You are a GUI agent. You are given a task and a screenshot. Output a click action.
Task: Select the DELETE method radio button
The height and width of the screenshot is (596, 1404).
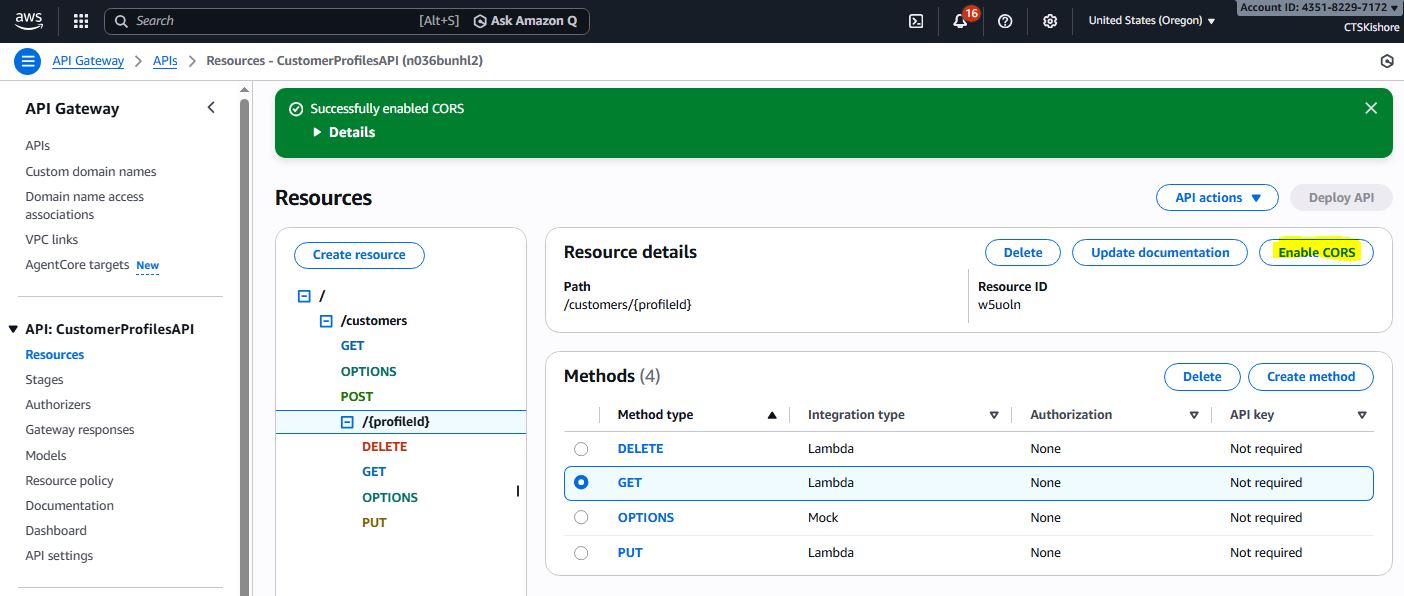(x=581, y=449)
